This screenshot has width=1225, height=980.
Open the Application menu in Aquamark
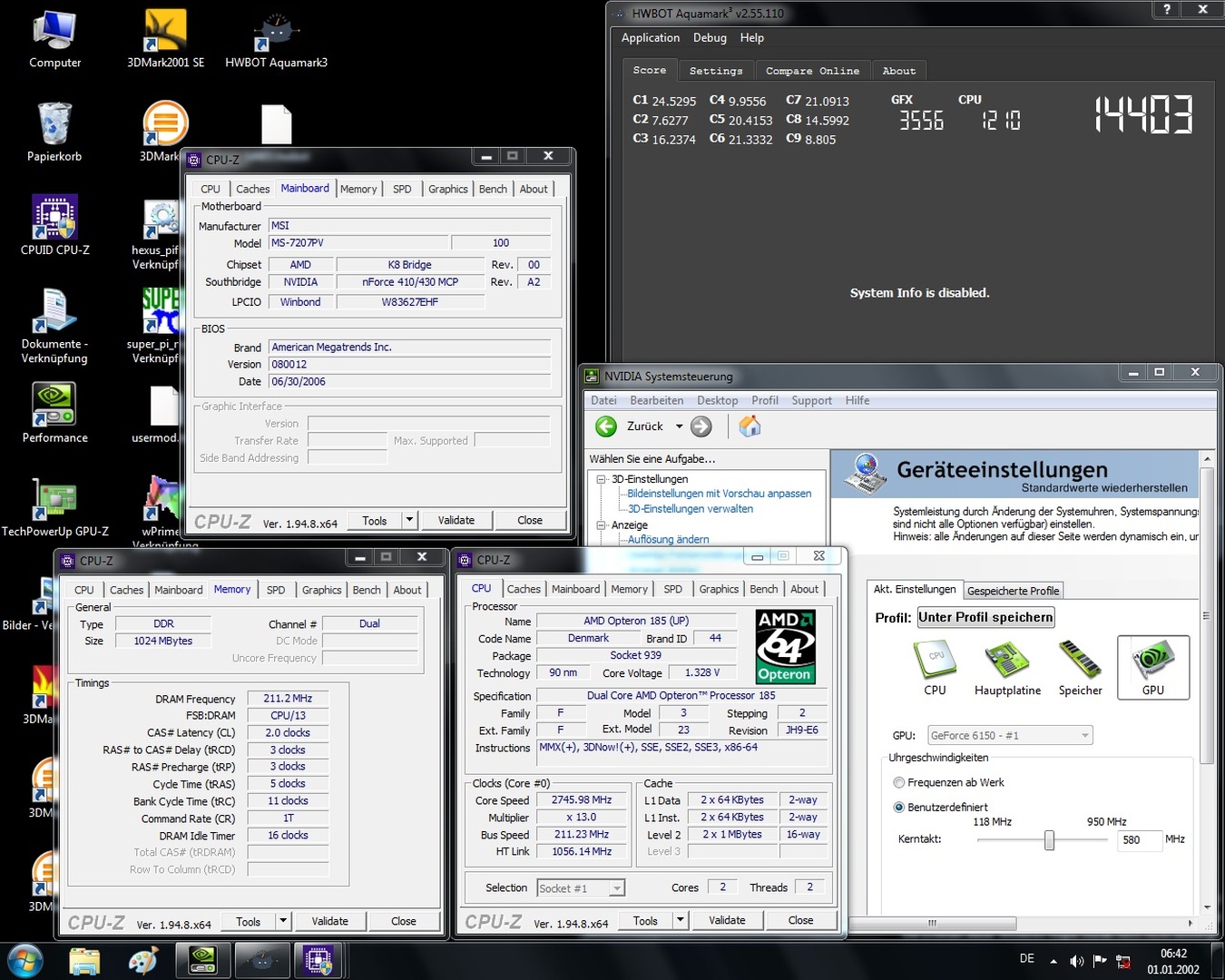651,38
